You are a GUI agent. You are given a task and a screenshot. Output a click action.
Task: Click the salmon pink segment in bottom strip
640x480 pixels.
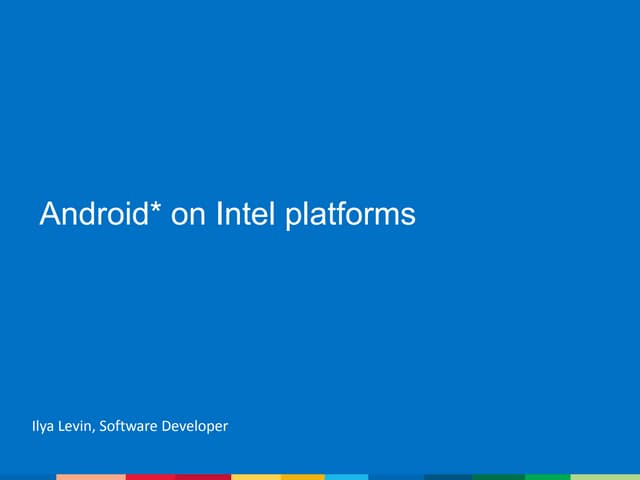point(90,477)
